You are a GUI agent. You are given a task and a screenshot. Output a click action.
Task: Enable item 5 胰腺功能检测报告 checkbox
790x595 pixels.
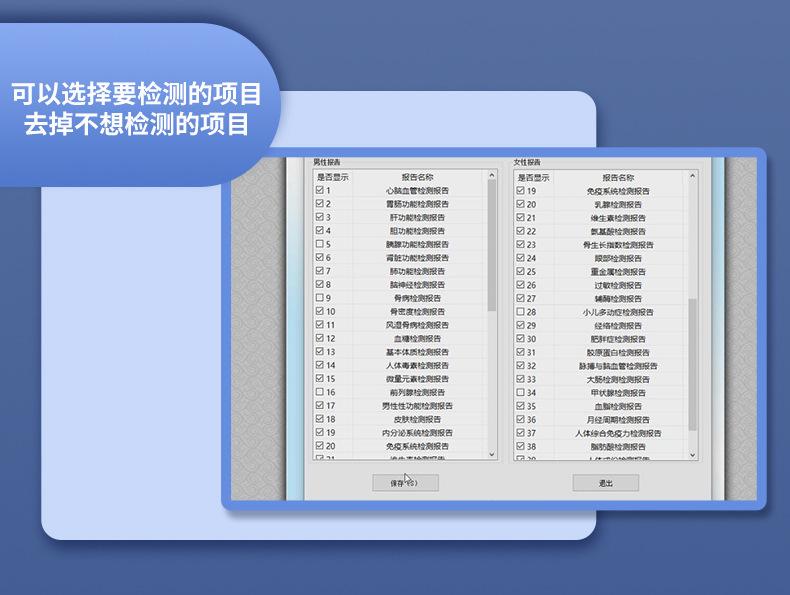[320, 244]
